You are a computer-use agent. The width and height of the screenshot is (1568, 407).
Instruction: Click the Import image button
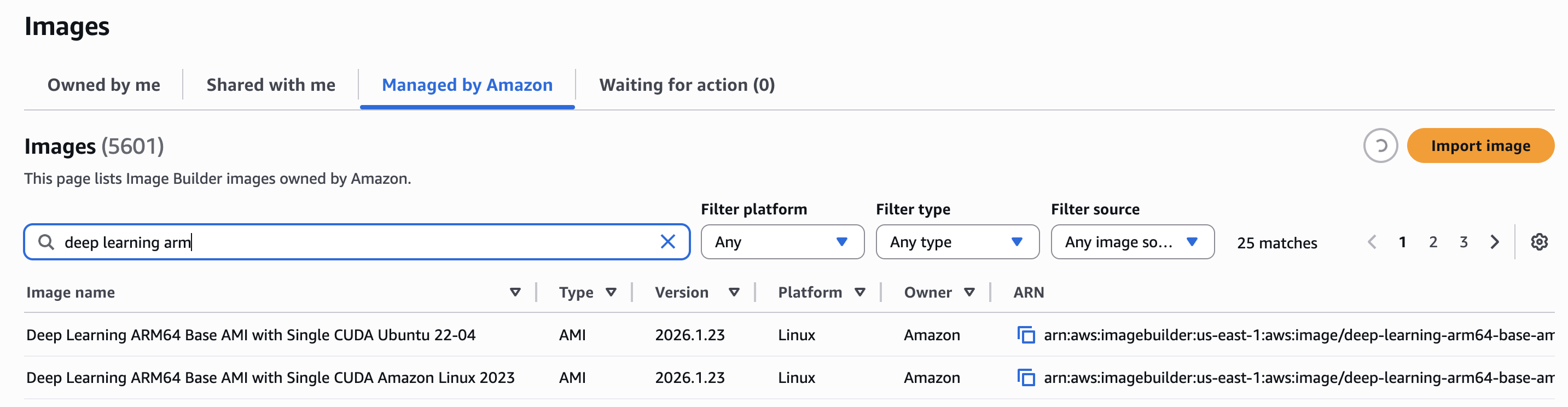[x=1480, y=146]
